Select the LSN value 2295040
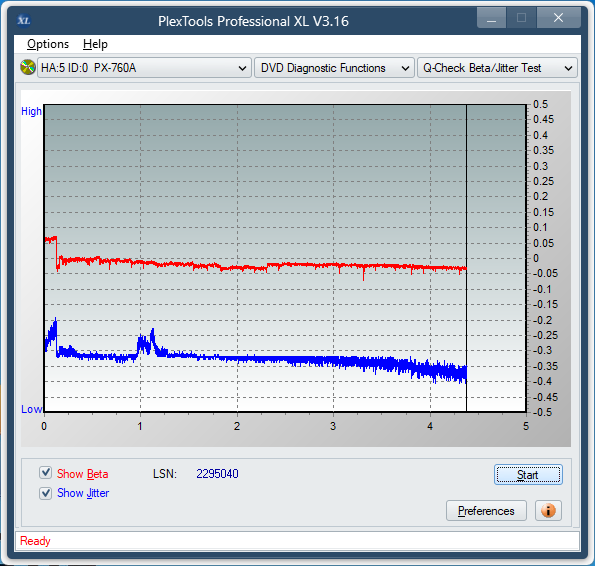This screenshot has height=566, width=595. pos(217,473)
